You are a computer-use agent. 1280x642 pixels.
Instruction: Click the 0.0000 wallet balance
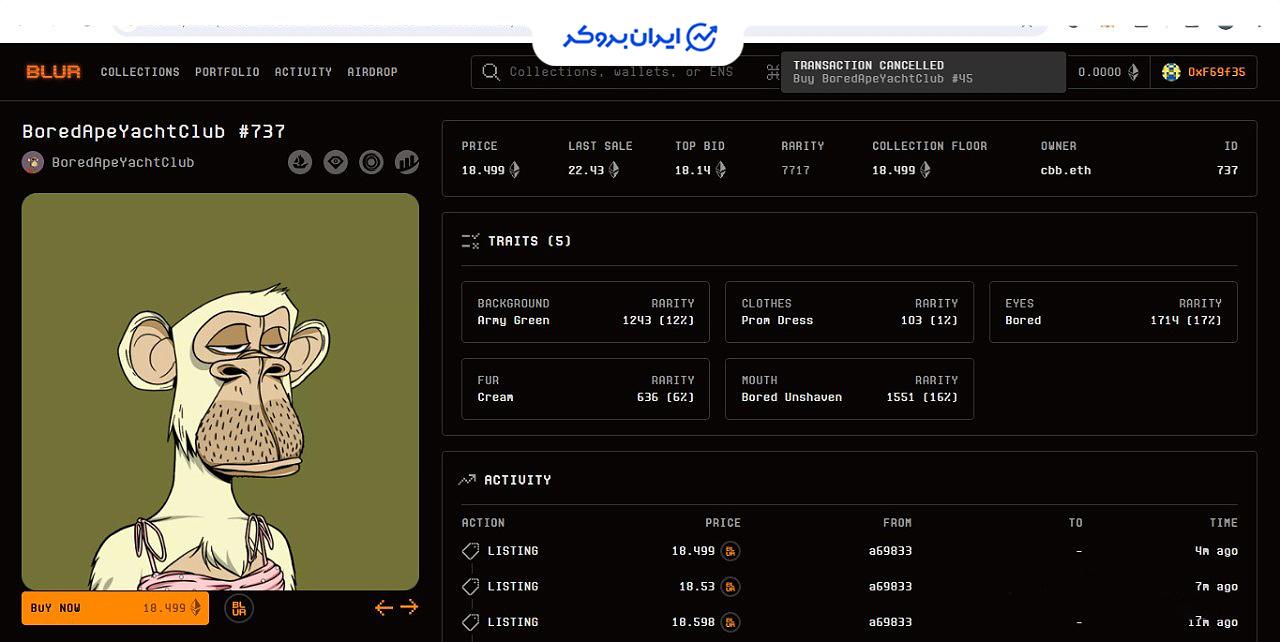[1099, 72]
